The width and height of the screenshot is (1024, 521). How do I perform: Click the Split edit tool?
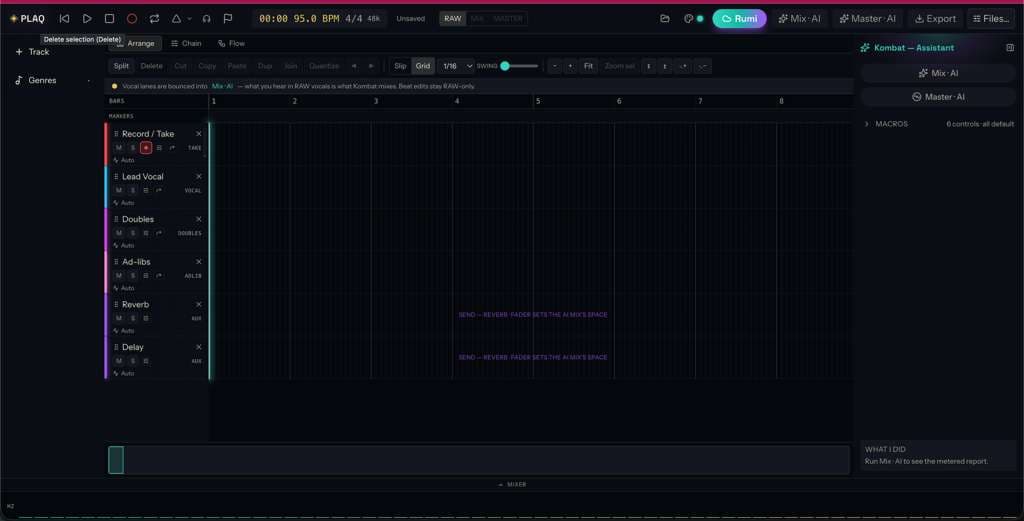coord(121,66)
